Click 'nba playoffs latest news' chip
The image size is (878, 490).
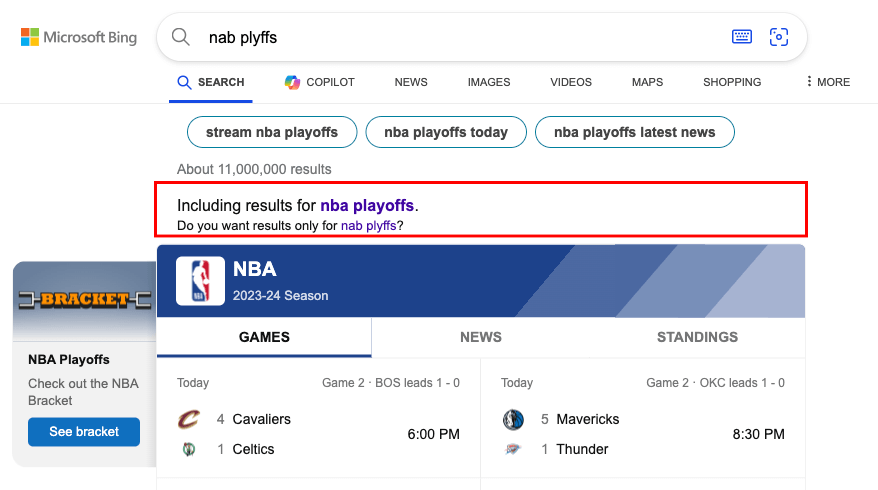[x=634, y=132]
